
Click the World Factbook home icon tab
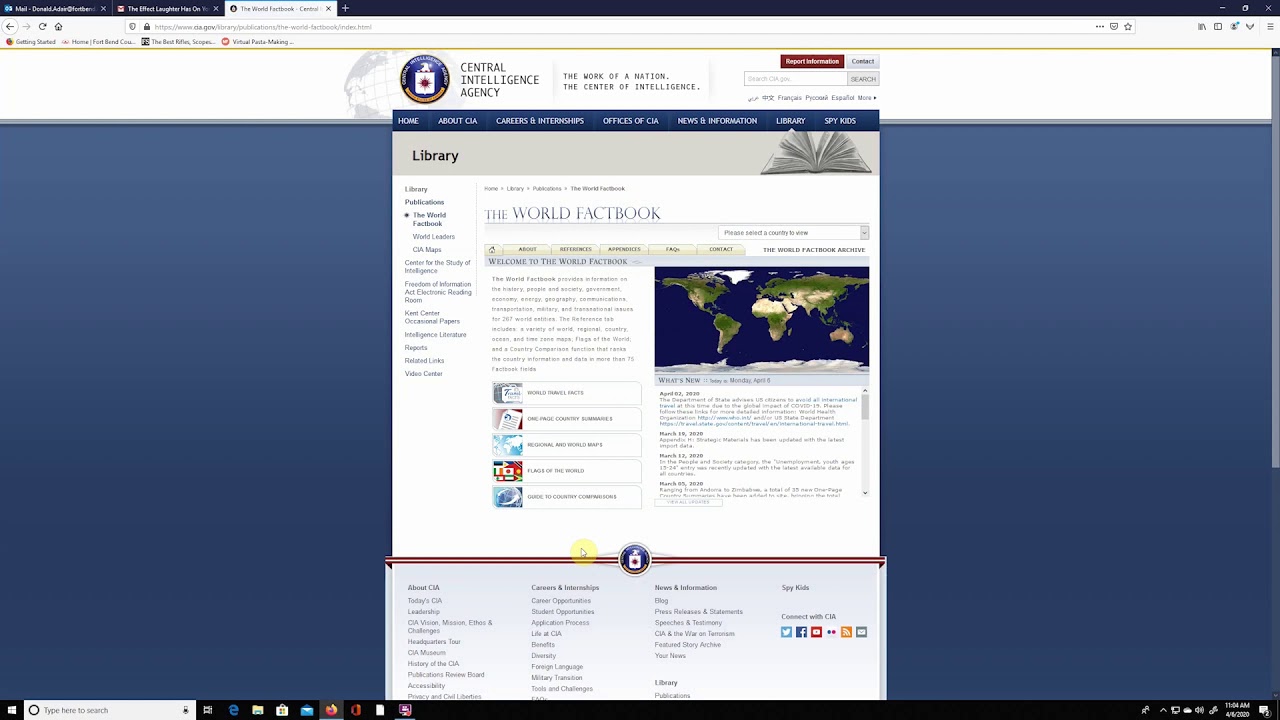(x=492, y=250)
